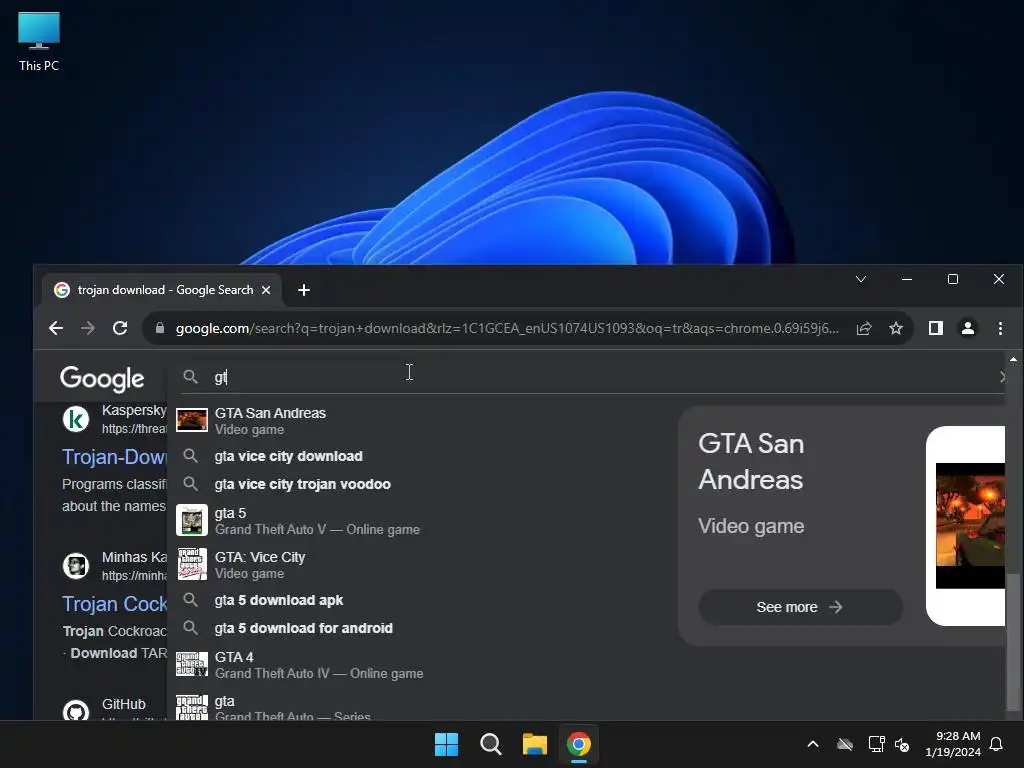1024x768 pixels.
Task: Share this page using the share icon
Action: pyautogui.click(x=864, y=328)
